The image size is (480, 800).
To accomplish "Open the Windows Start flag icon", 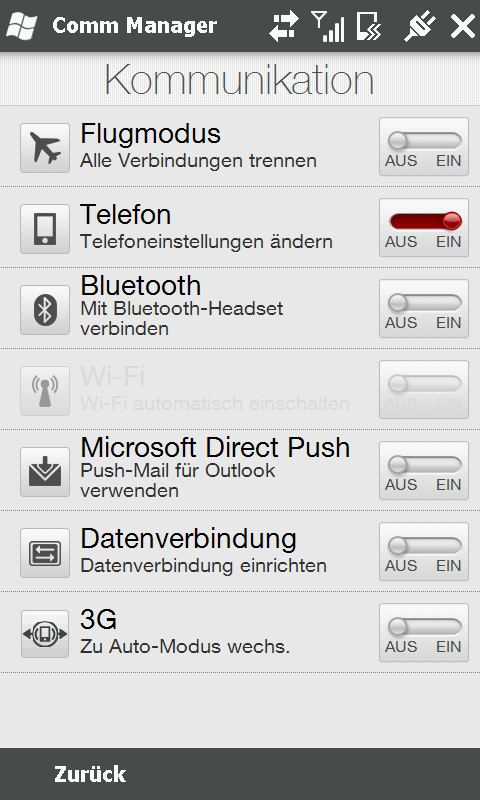I will (21, 25).
